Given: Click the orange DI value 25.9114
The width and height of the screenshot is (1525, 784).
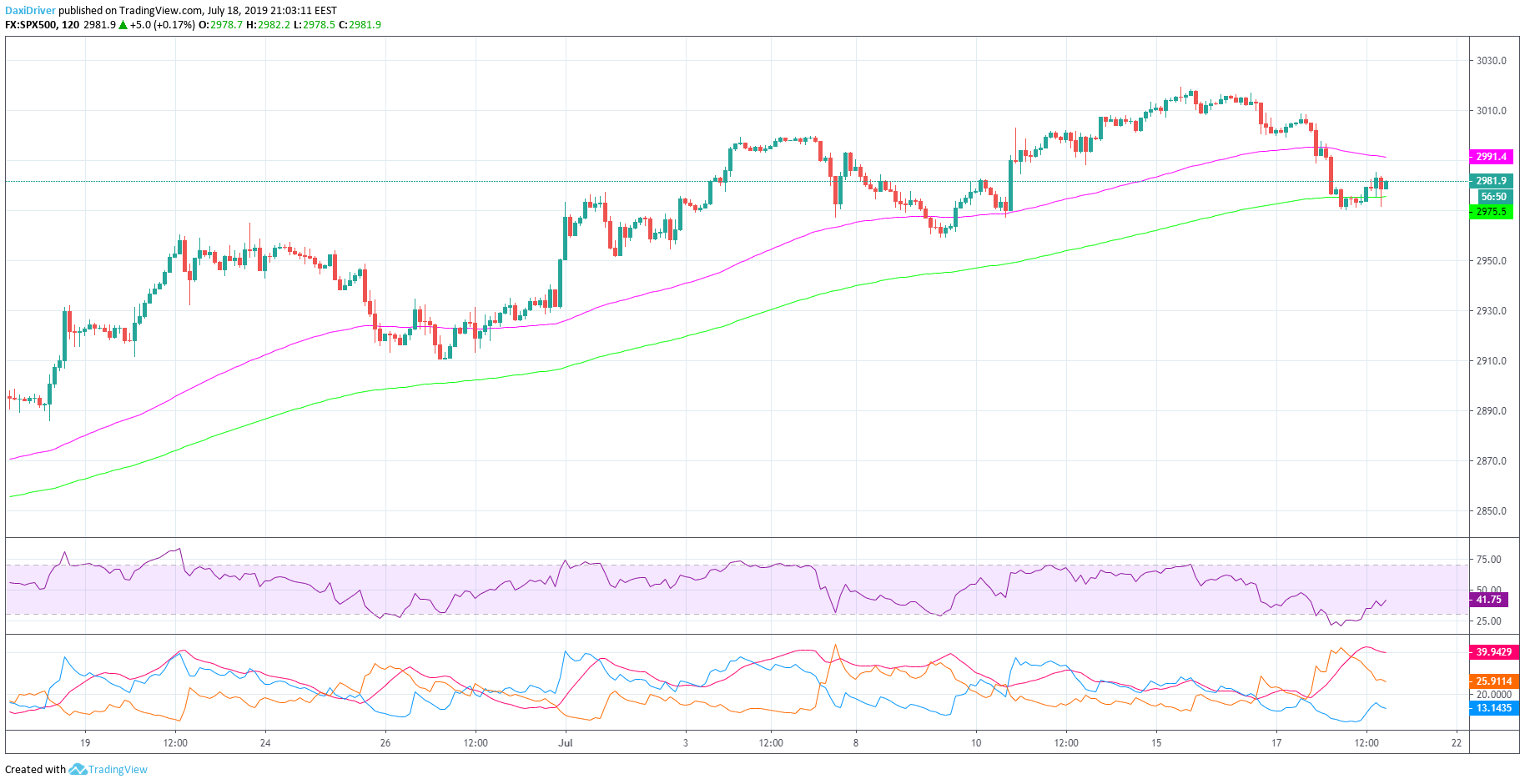Looking at the screenshot, I should 1493,681.
